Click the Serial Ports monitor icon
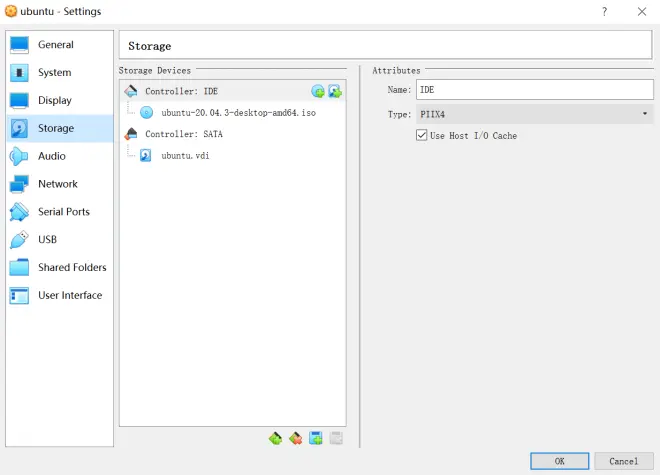Image resolution: width=660 pixels, height=475 pixels. [19, 211]
